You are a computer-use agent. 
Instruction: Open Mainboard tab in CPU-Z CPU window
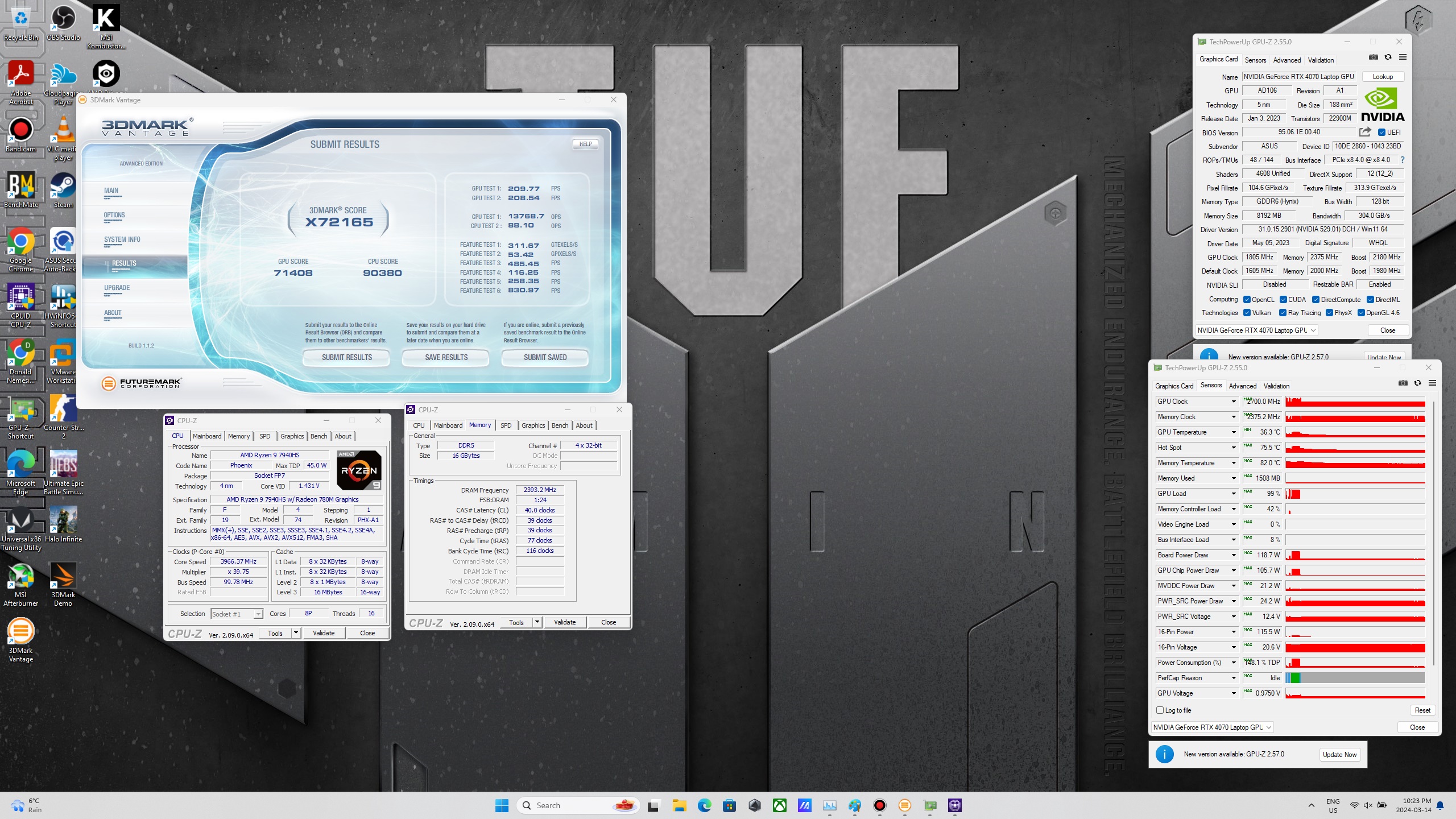click(x=207, y=436)
